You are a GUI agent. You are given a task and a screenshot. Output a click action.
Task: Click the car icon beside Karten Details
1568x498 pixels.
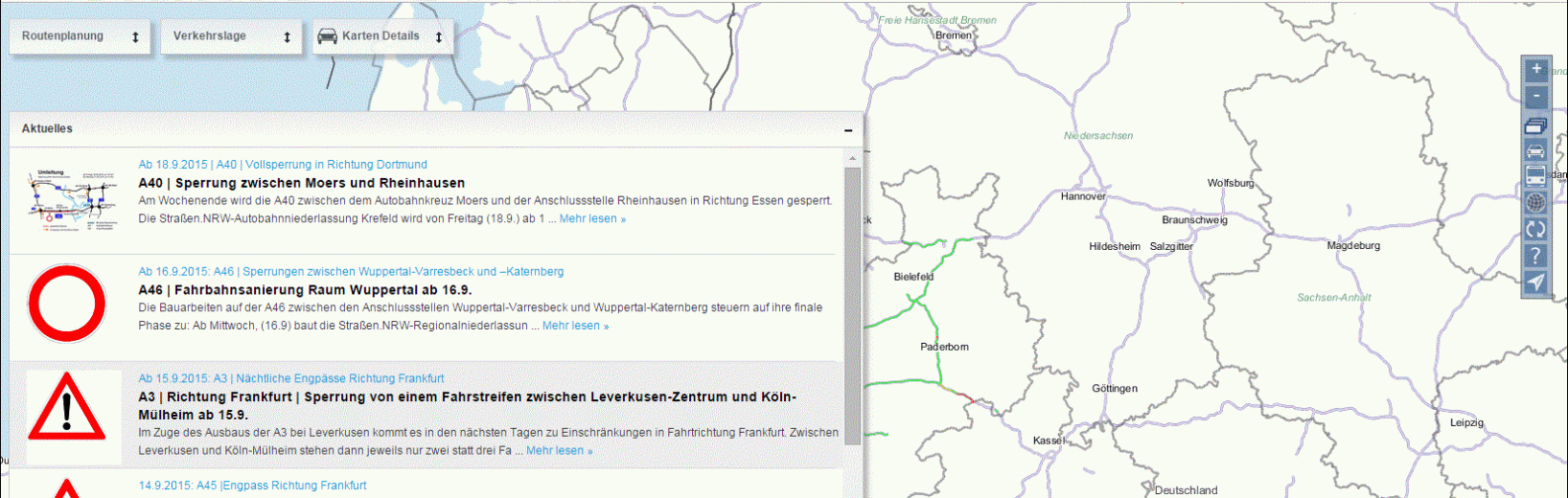(x=327, y=36)
